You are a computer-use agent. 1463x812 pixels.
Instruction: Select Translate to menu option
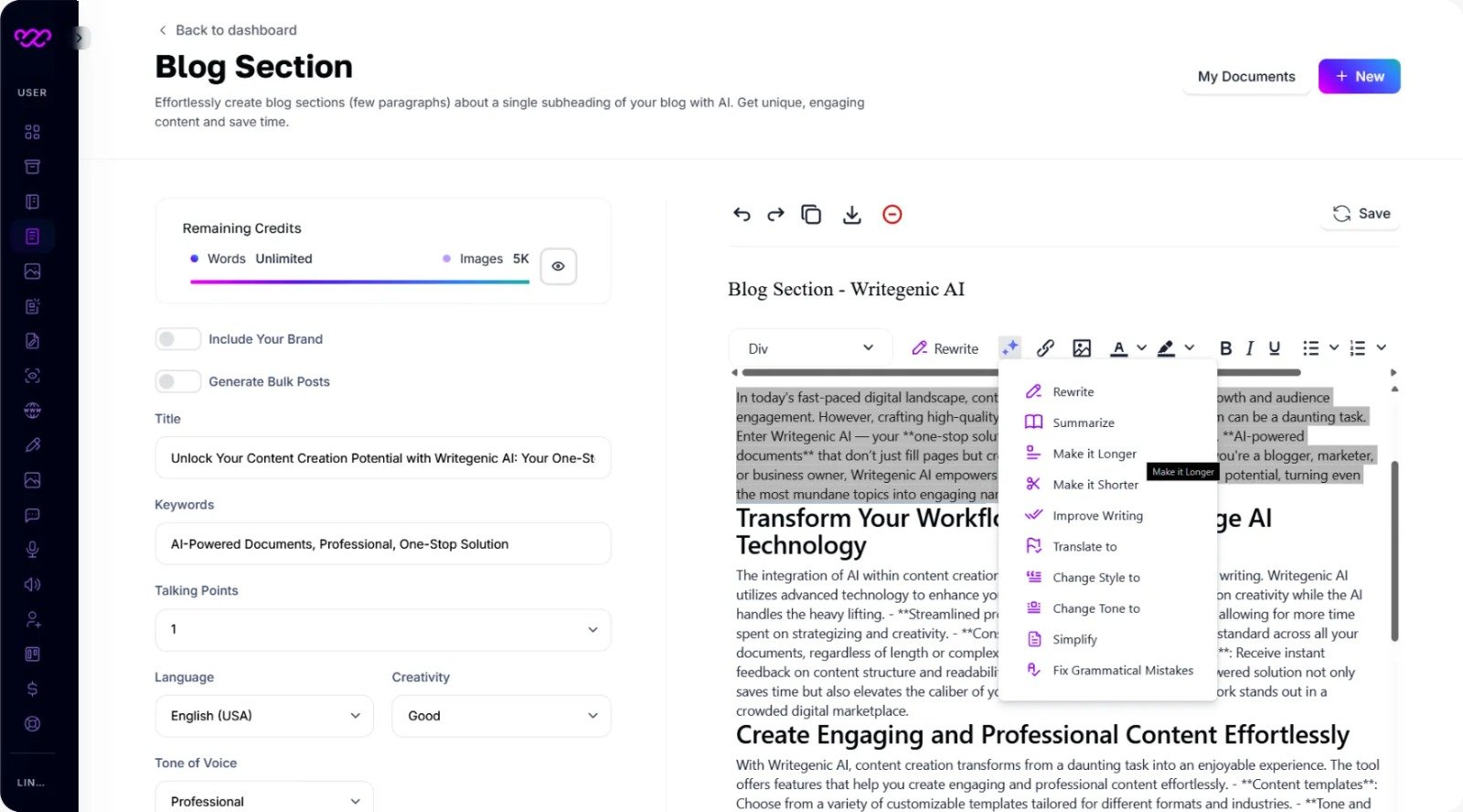1107,547
